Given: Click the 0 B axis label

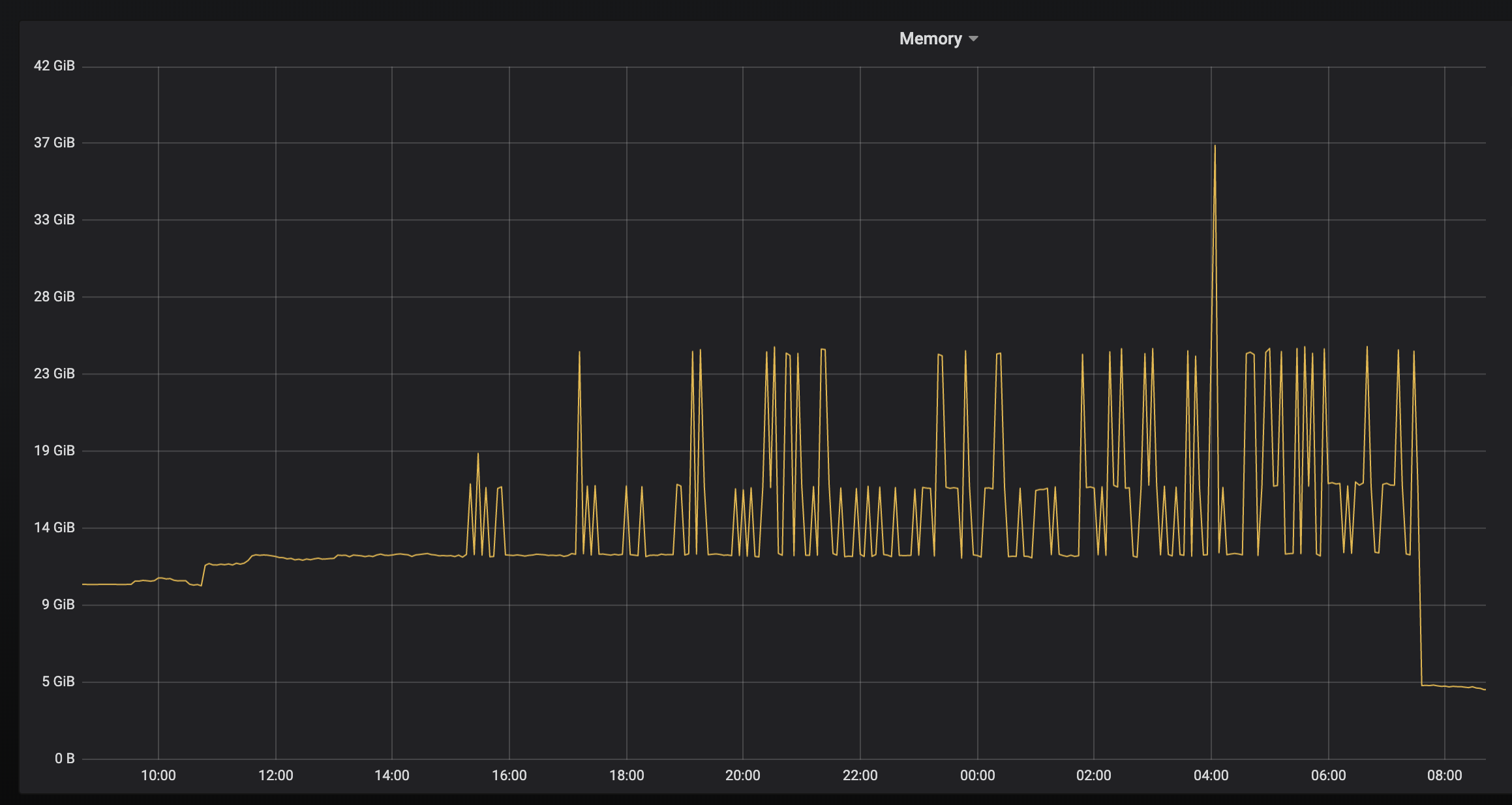Looking at the screenshot, I should click(x=67, y=758).
